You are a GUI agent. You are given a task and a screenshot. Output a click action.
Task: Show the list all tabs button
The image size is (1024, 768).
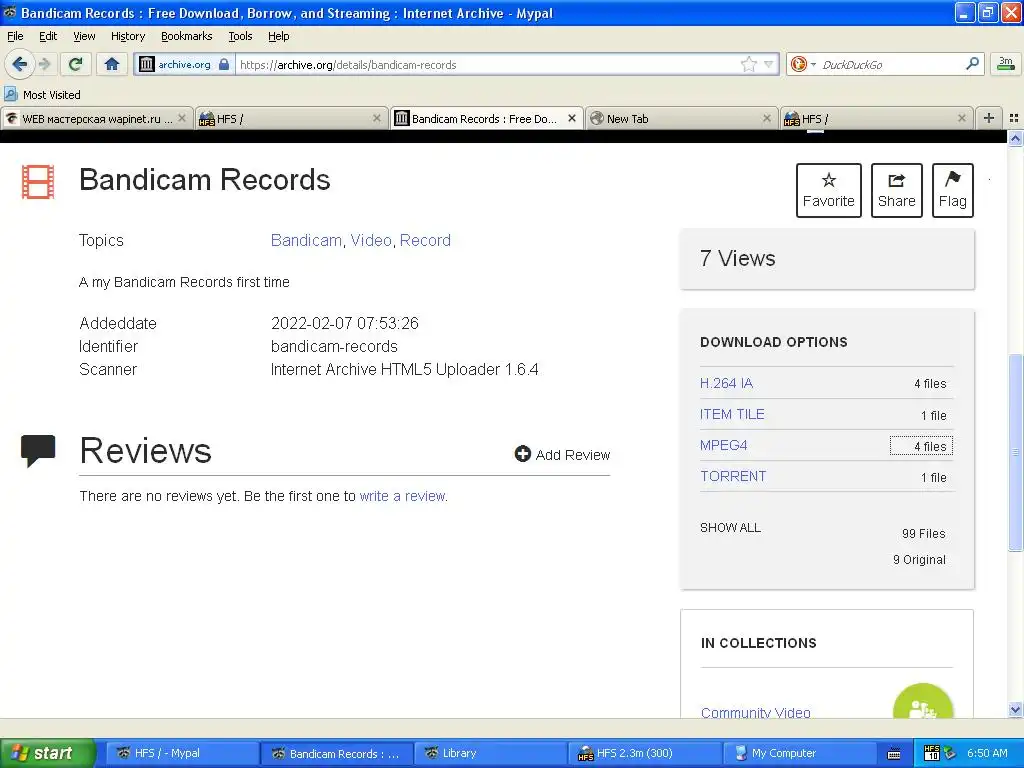(x=1014, y=118)
